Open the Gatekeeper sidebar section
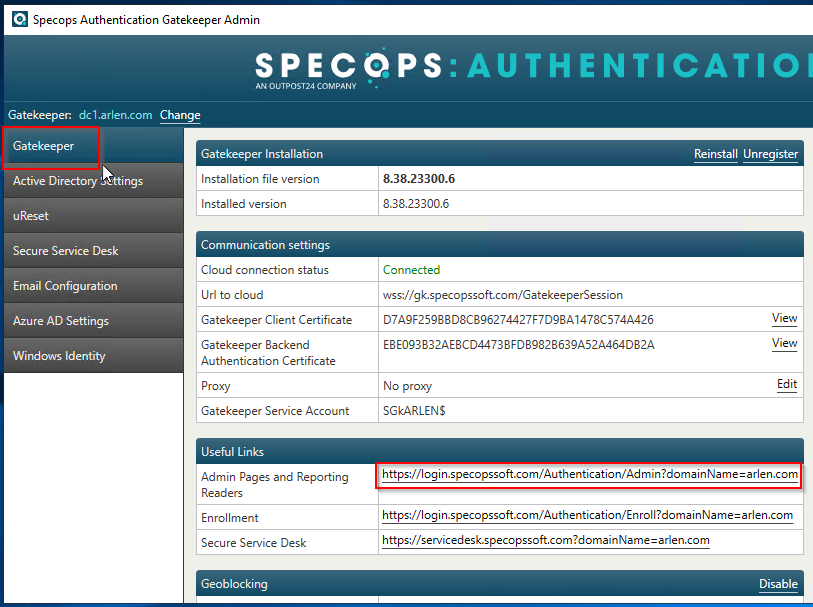The width and height of the screenshot is (813, 607). 93,146
